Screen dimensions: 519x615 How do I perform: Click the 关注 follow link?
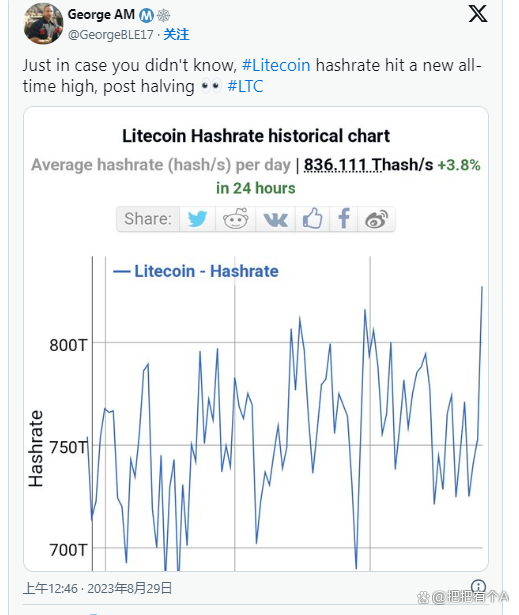(176, 35)
